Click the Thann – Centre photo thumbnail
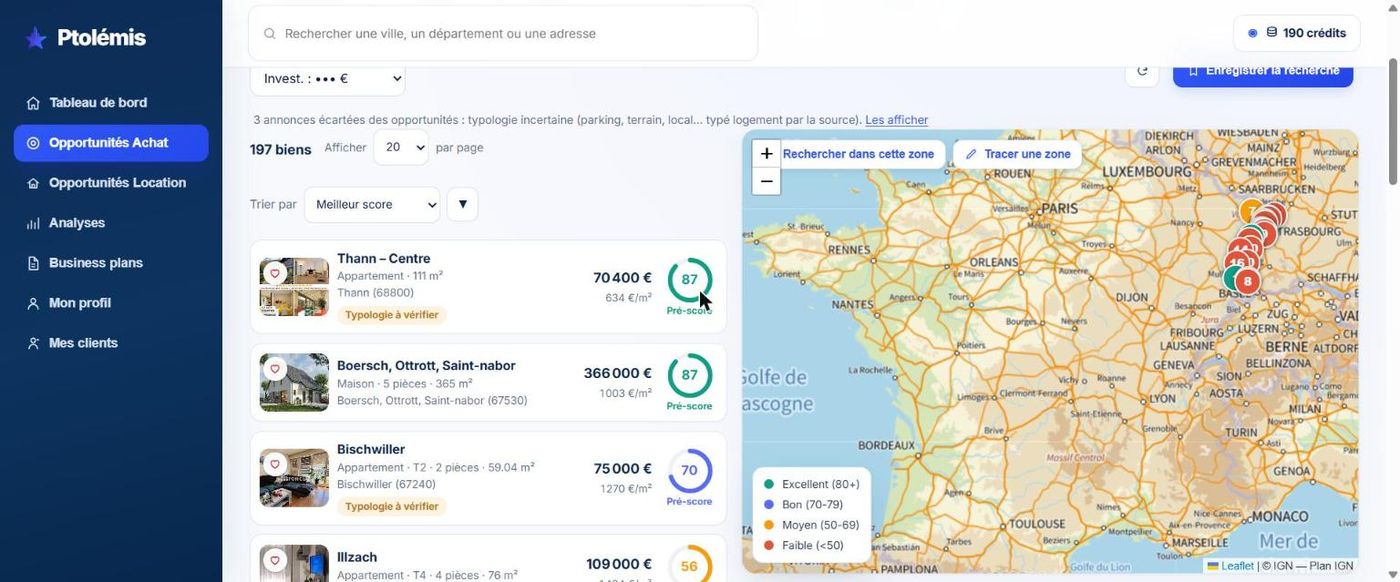The height and width of the screenshot is (582, 1400). coord(294,287)
